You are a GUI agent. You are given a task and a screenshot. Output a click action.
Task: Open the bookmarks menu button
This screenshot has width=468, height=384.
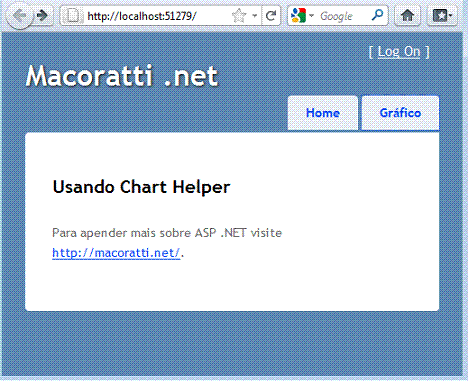click(x=442, y=16)
